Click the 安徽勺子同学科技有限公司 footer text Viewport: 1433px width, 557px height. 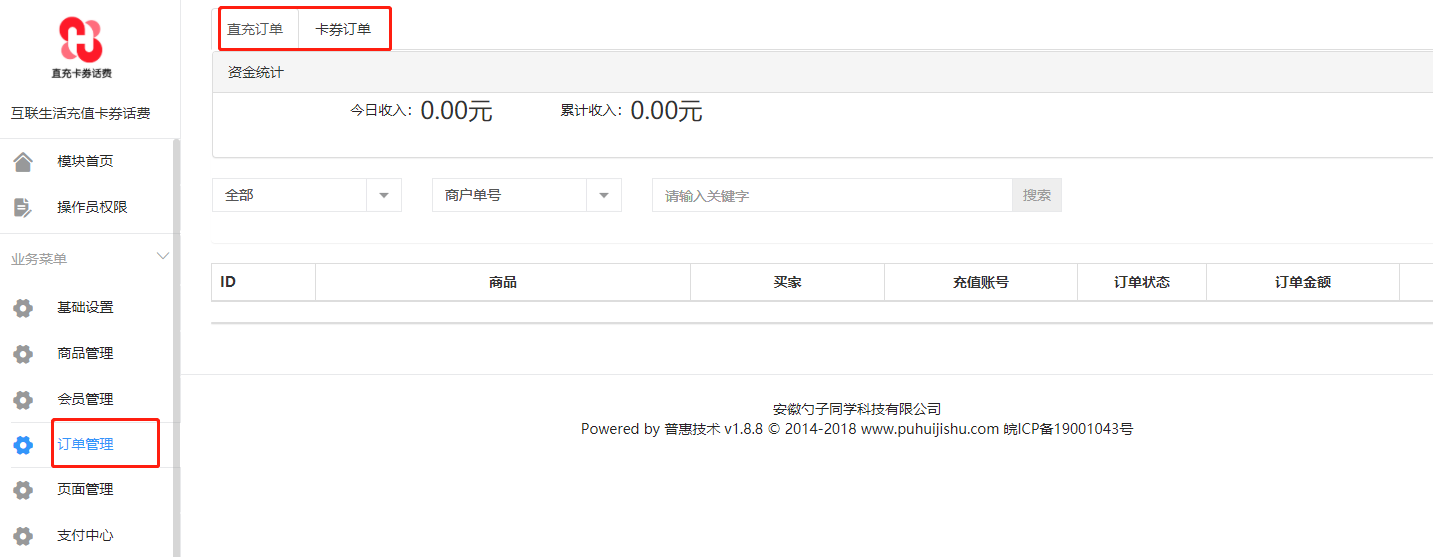(x=857, y=409)
